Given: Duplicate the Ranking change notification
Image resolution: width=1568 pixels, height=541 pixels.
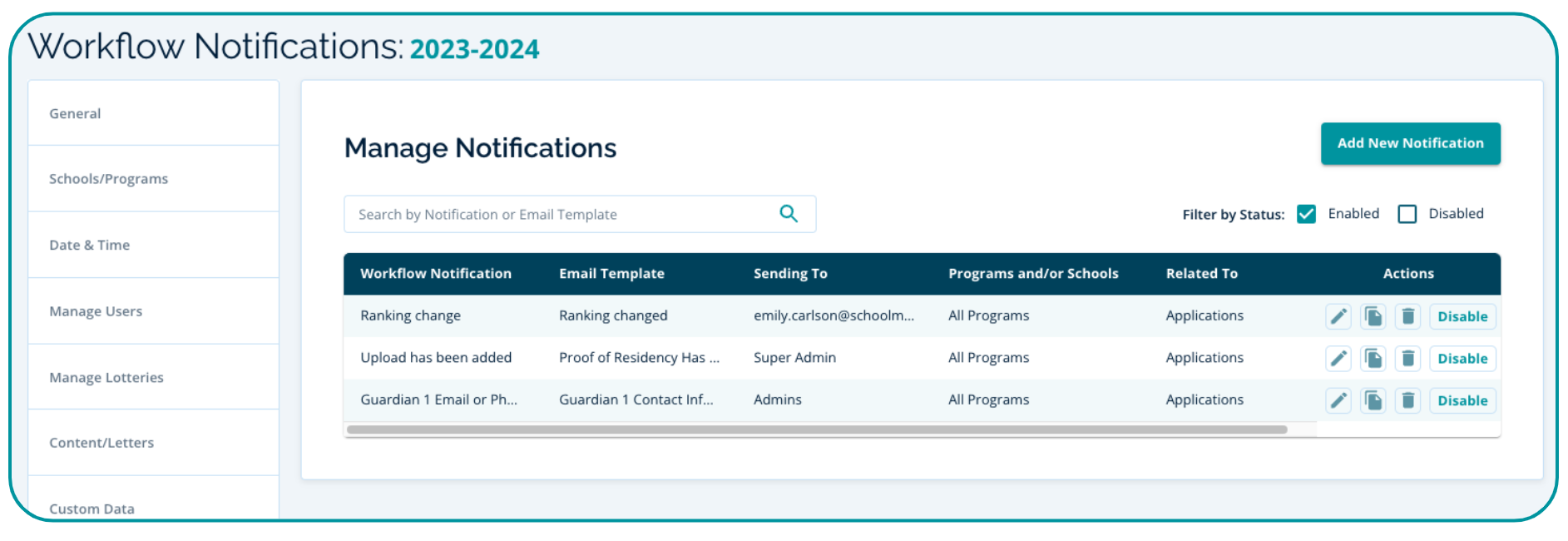Looking at the screenshot, I should (1373, 316).
